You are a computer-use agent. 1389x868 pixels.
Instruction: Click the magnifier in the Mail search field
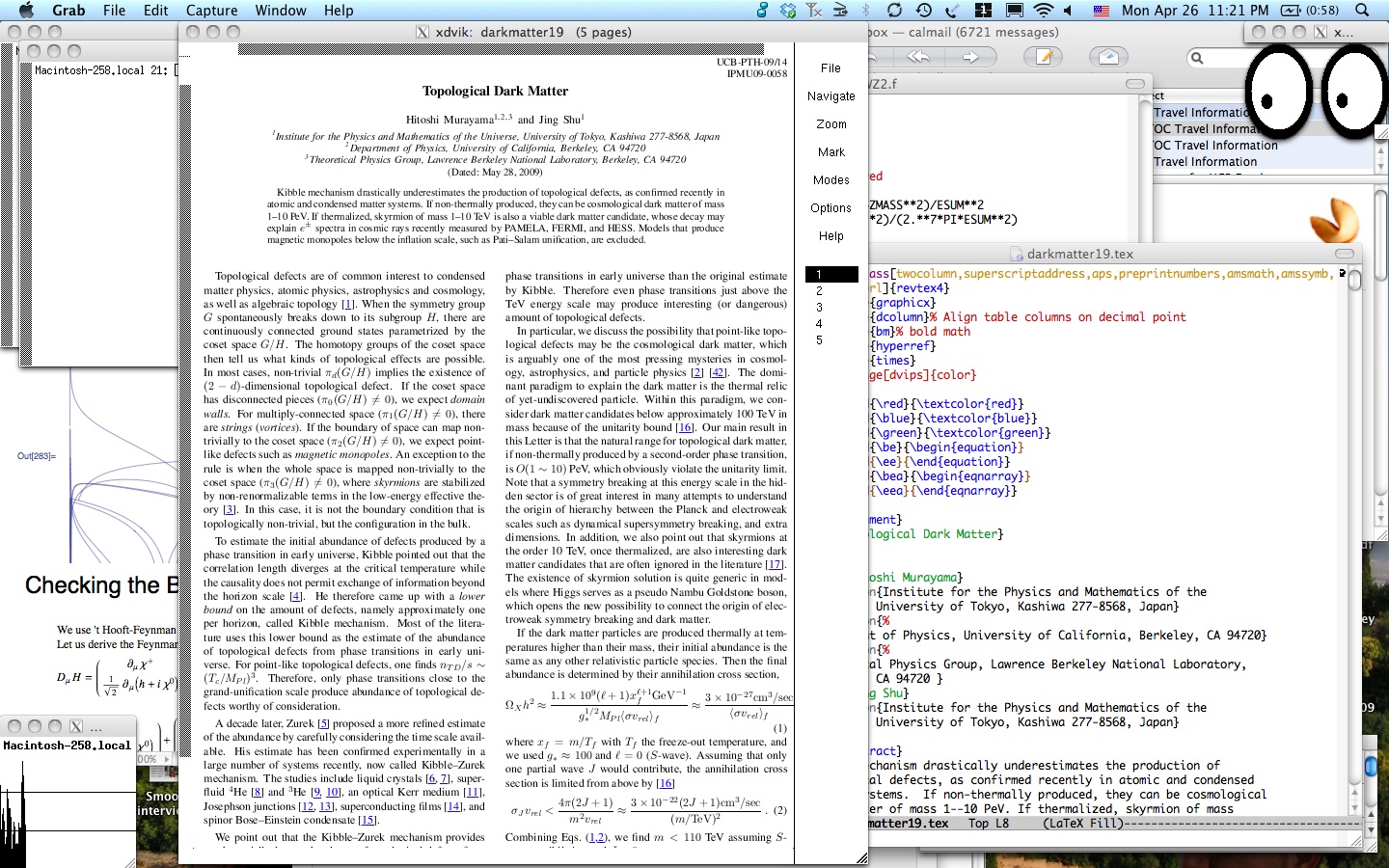click(x=1197, y=58)
